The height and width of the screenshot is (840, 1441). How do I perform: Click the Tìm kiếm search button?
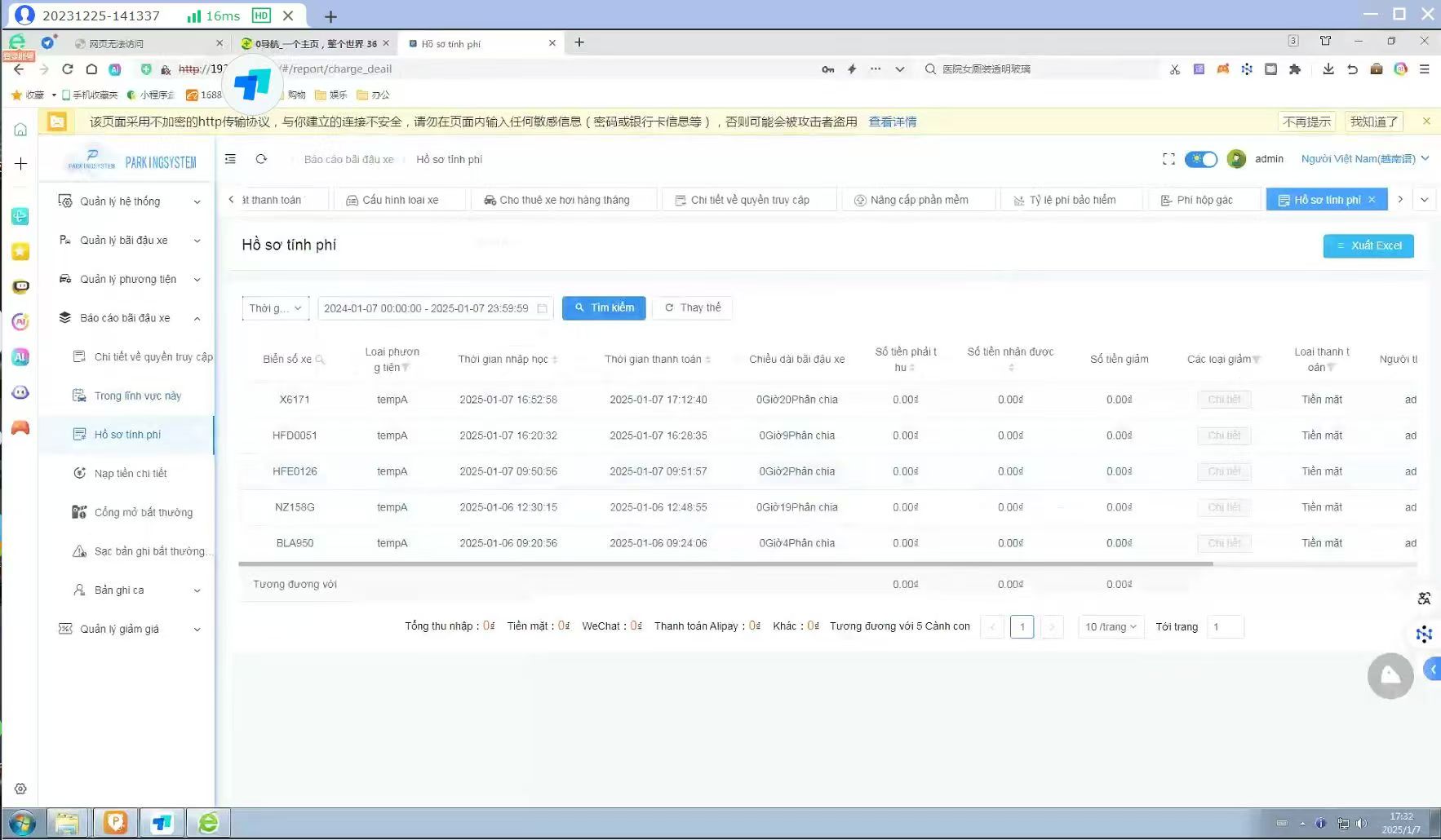(604, 308)
